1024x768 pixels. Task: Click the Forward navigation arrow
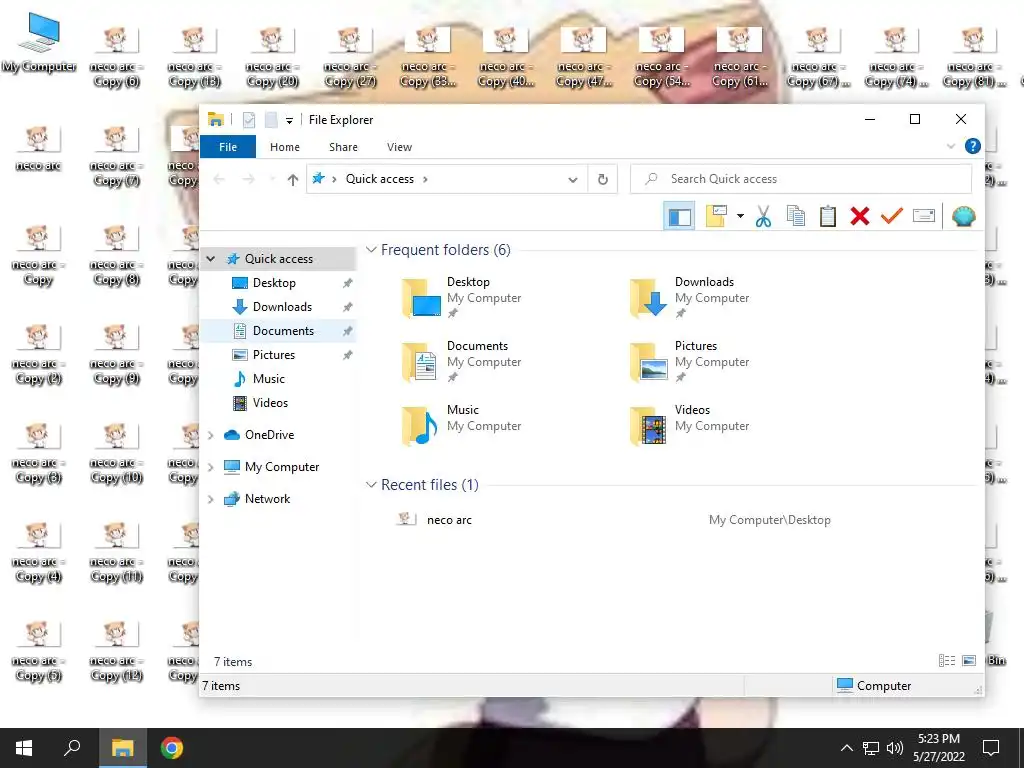click(x=248, y=179)
